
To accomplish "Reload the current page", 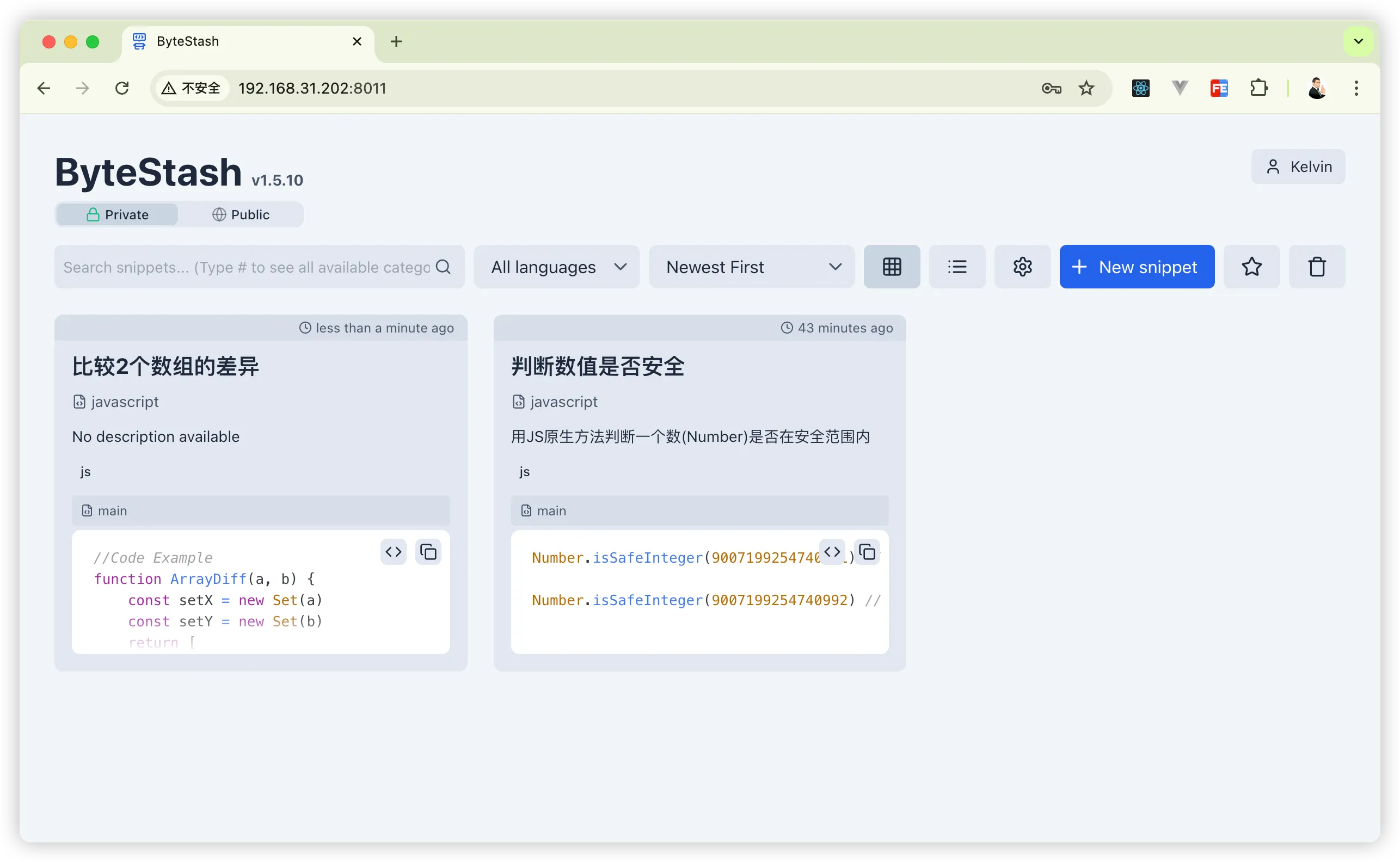I will (122, 88).
